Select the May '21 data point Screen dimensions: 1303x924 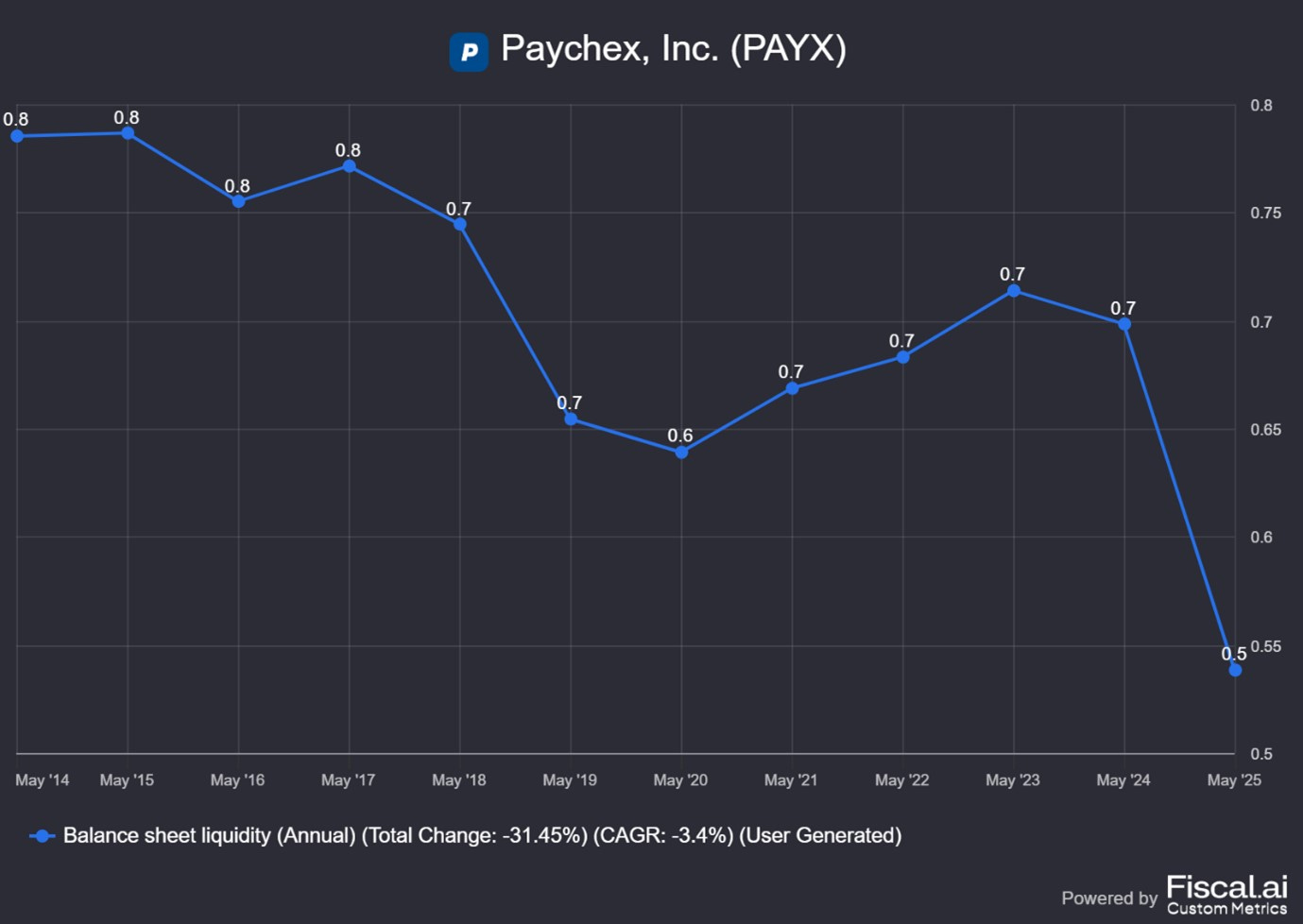point(792,388)
